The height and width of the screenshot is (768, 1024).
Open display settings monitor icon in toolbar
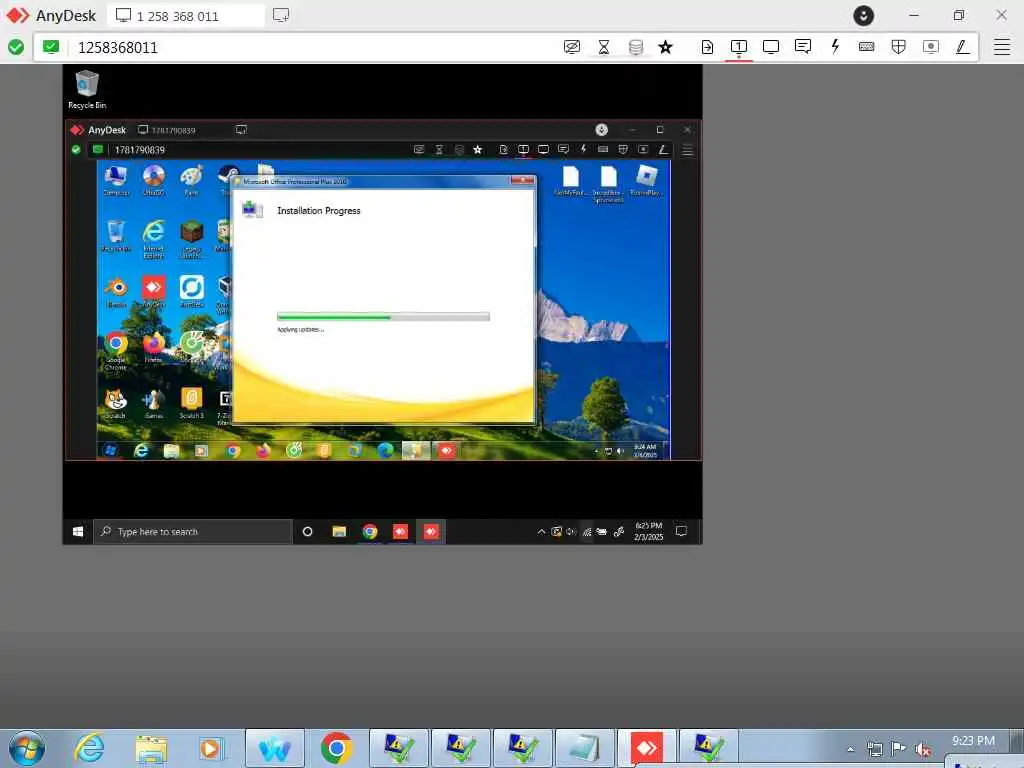click(x=771, y=47)
